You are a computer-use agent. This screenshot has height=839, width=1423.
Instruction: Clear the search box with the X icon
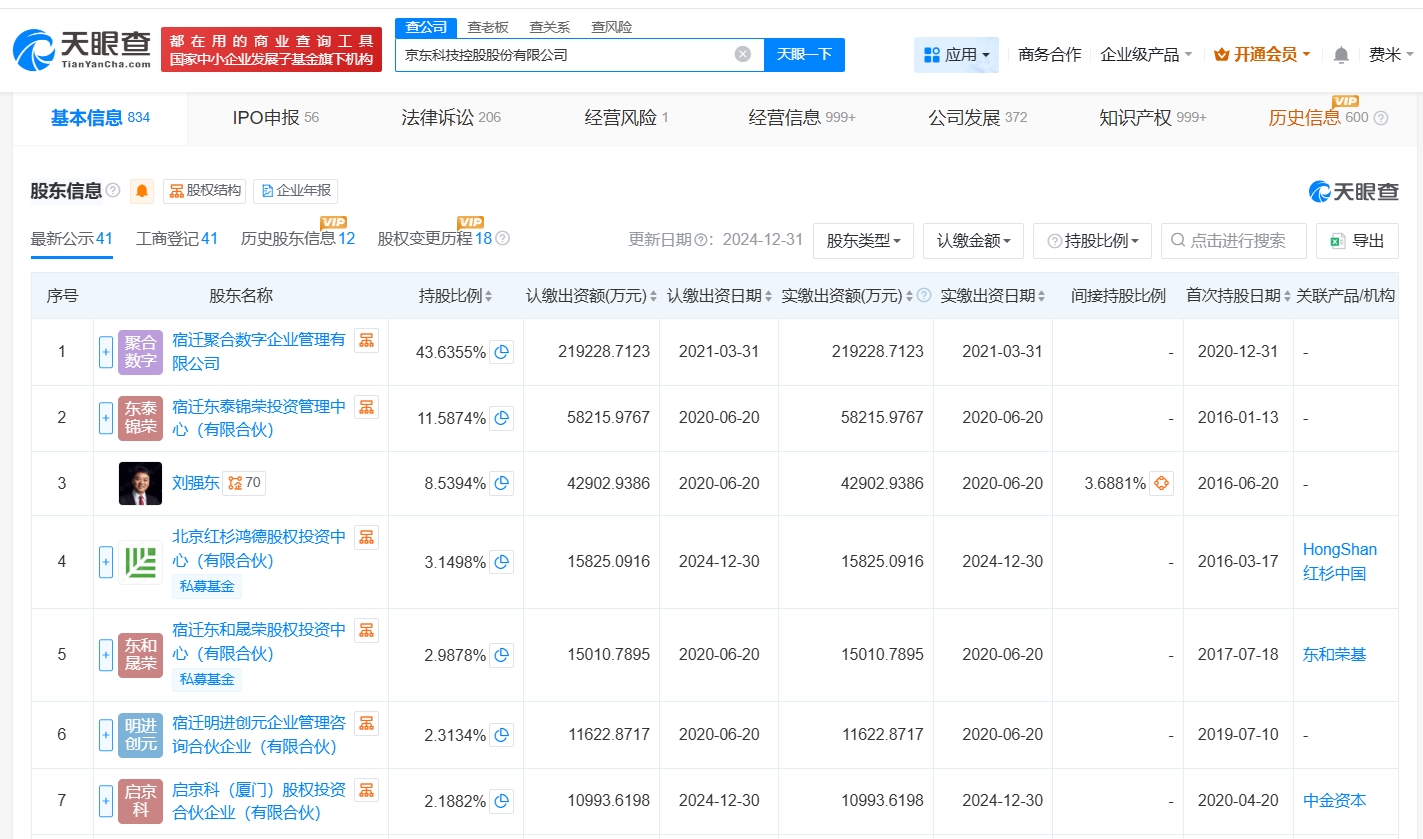coord(742,55)
